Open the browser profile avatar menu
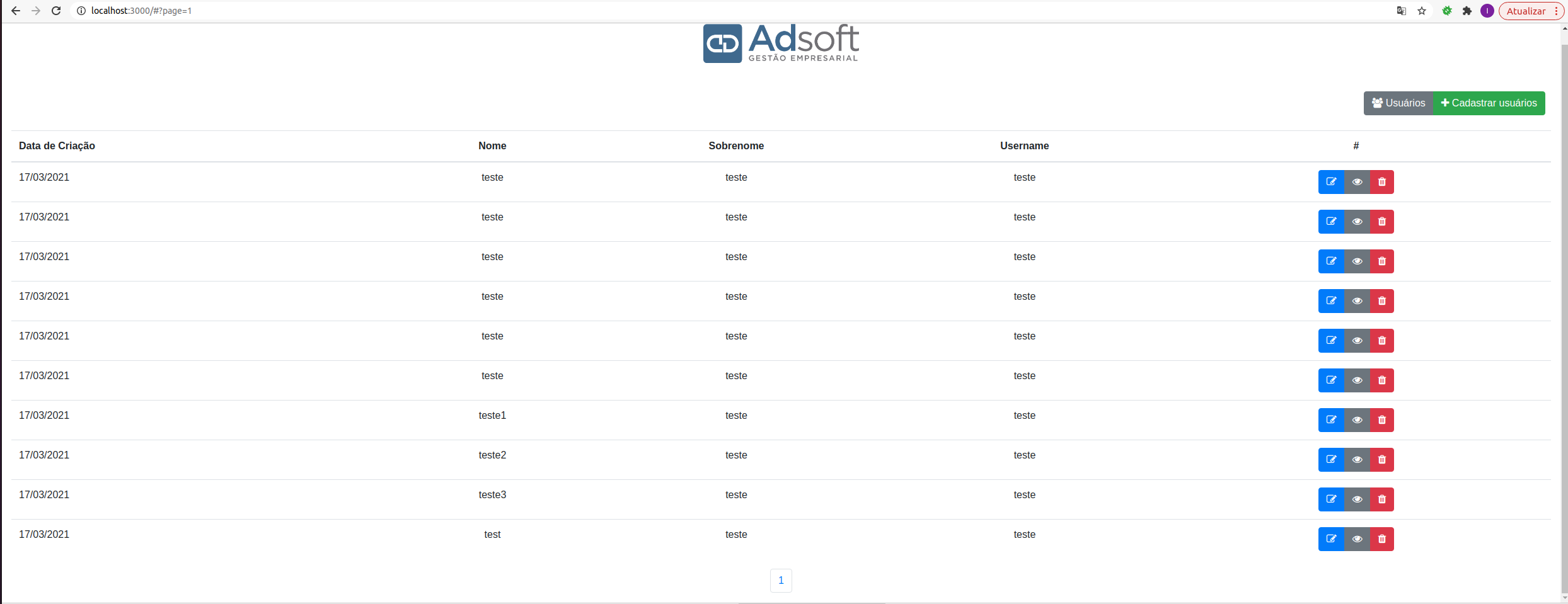Screen dimensions: 1568x604 1487,11
